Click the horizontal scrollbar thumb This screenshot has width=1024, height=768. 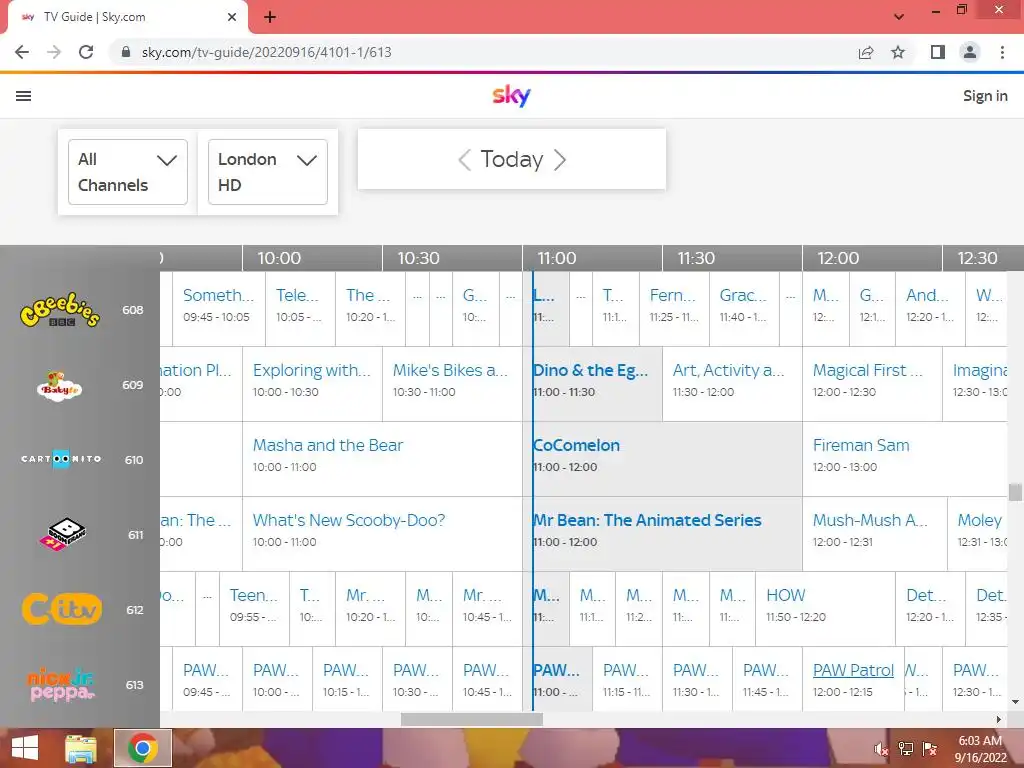pyautogui.click(x=472, y=719)
